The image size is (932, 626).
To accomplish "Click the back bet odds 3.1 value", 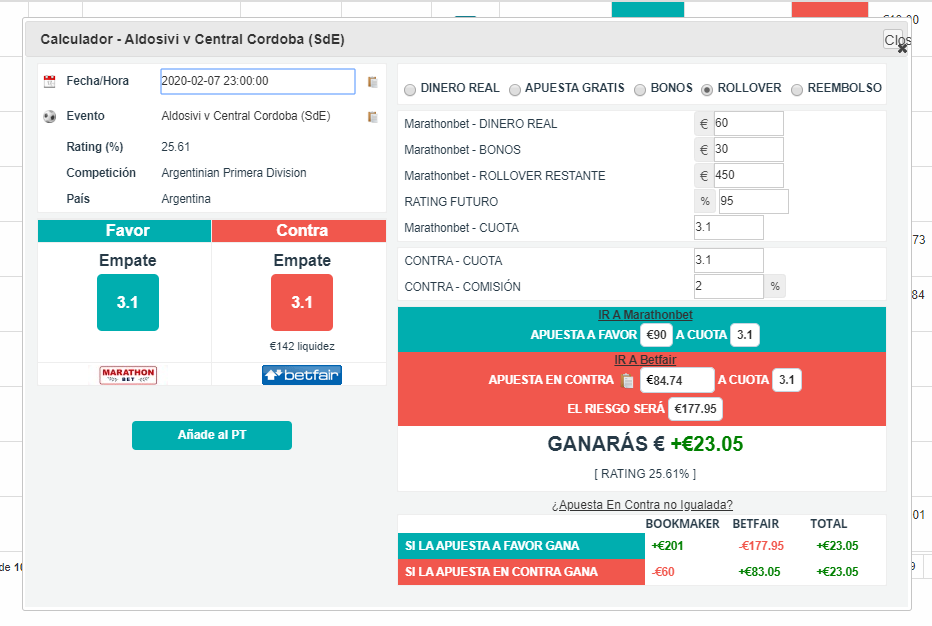I will pos(745,335).
